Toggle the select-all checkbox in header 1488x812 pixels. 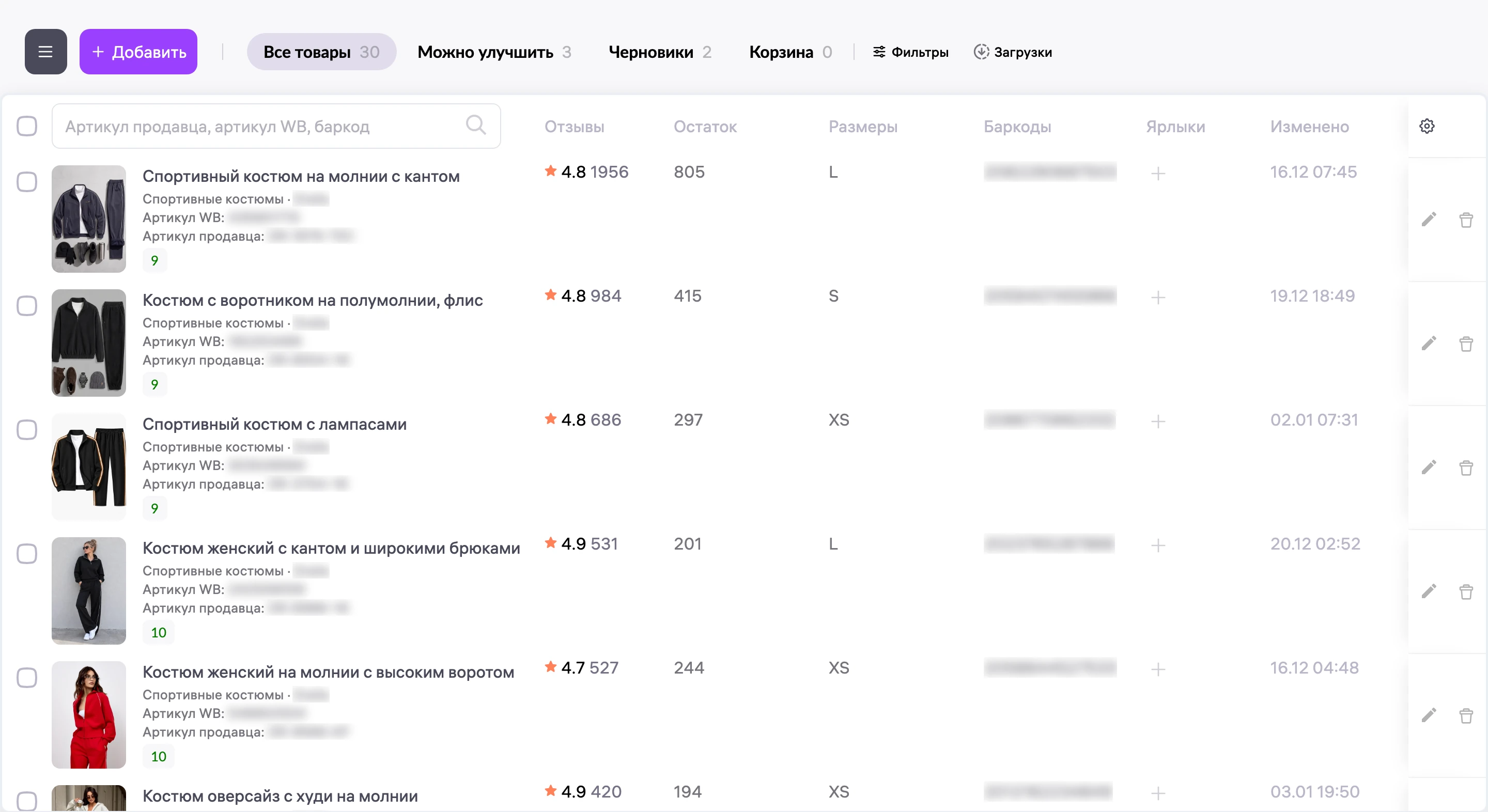(x=26, y=126)
